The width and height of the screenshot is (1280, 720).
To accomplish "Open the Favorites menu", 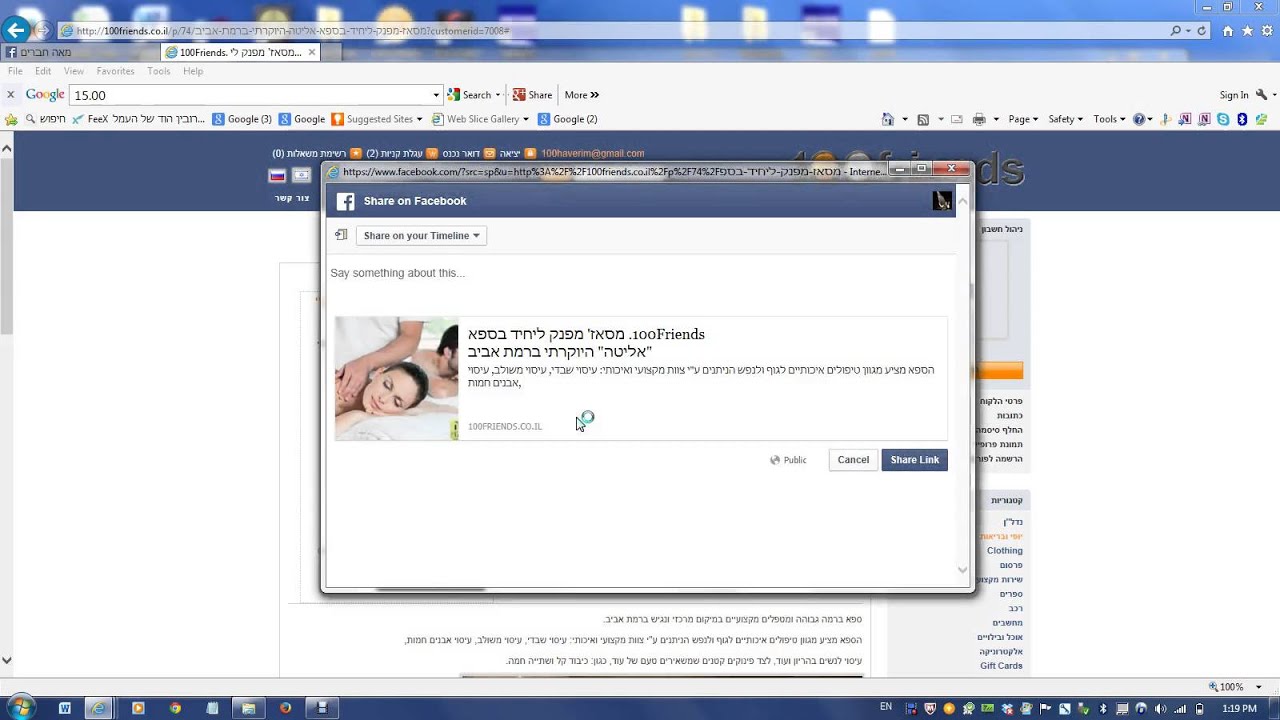I will (115, 71).
